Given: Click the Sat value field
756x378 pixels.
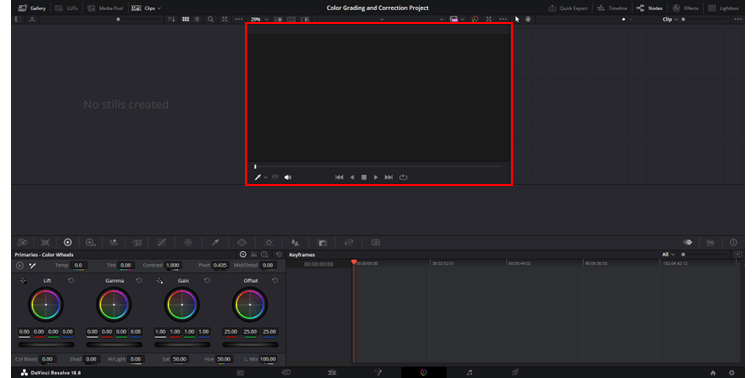Looking at the screenshot, I should pos(180,359).
